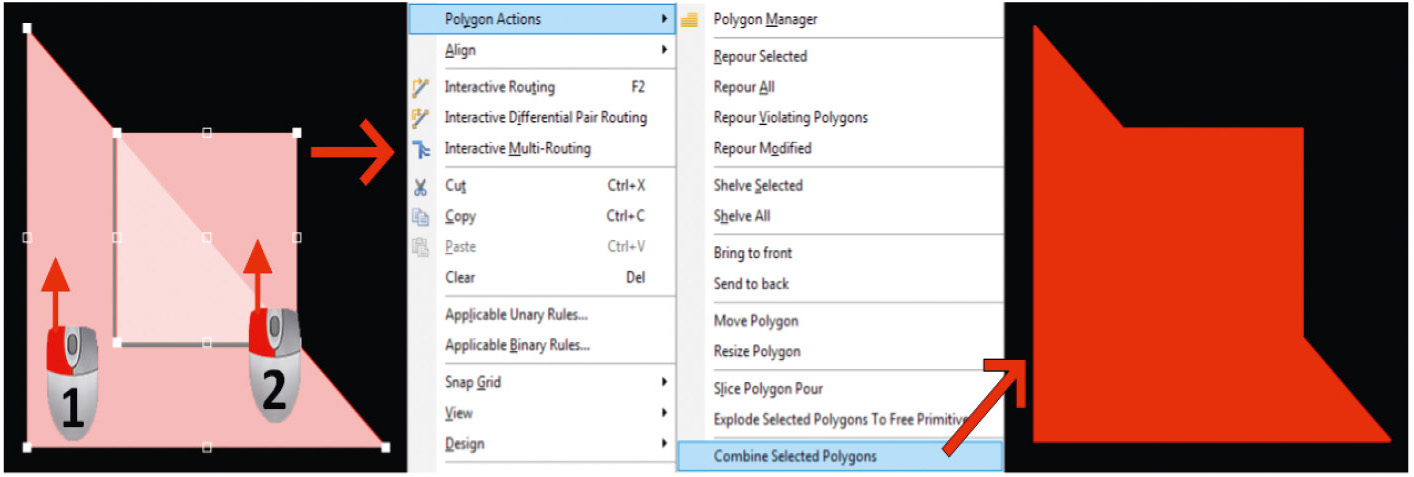1414x477 pixels.
Task: Click Bring to front option
Action: (753, 253)
